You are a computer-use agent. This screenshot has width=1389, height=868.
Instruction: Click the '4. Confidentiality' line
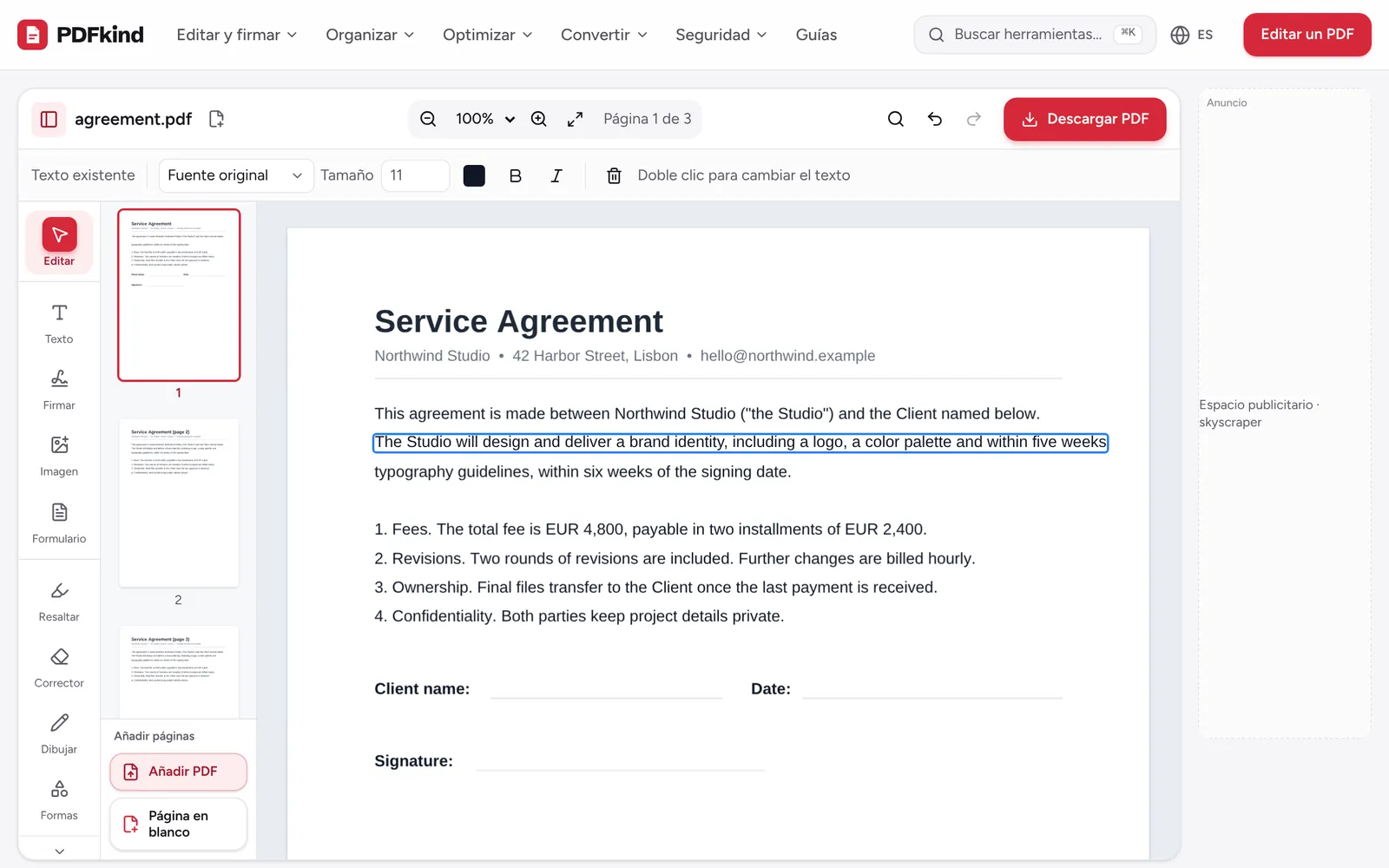point(579,616)
